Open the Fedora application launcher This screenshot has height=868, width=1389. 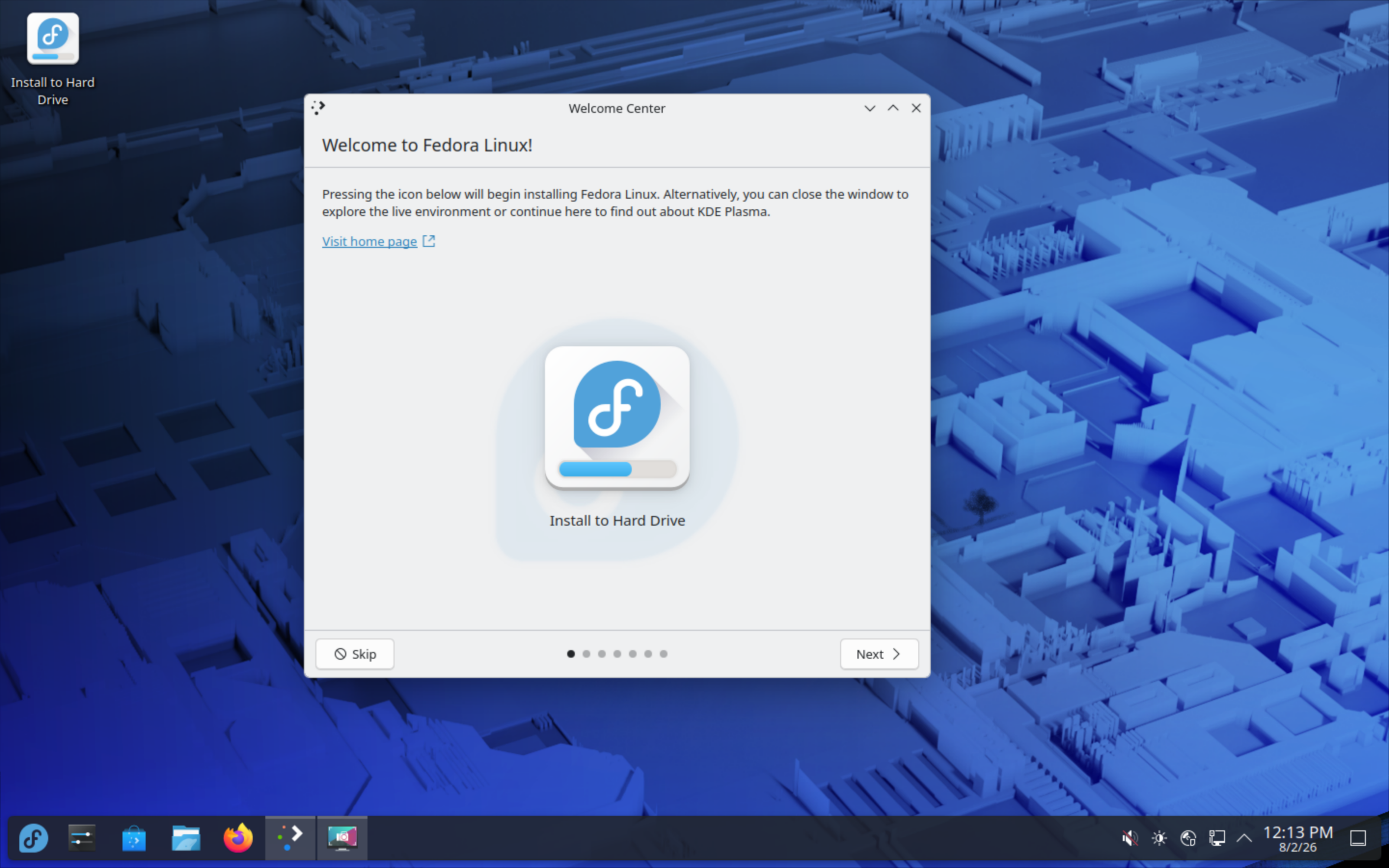33,838
